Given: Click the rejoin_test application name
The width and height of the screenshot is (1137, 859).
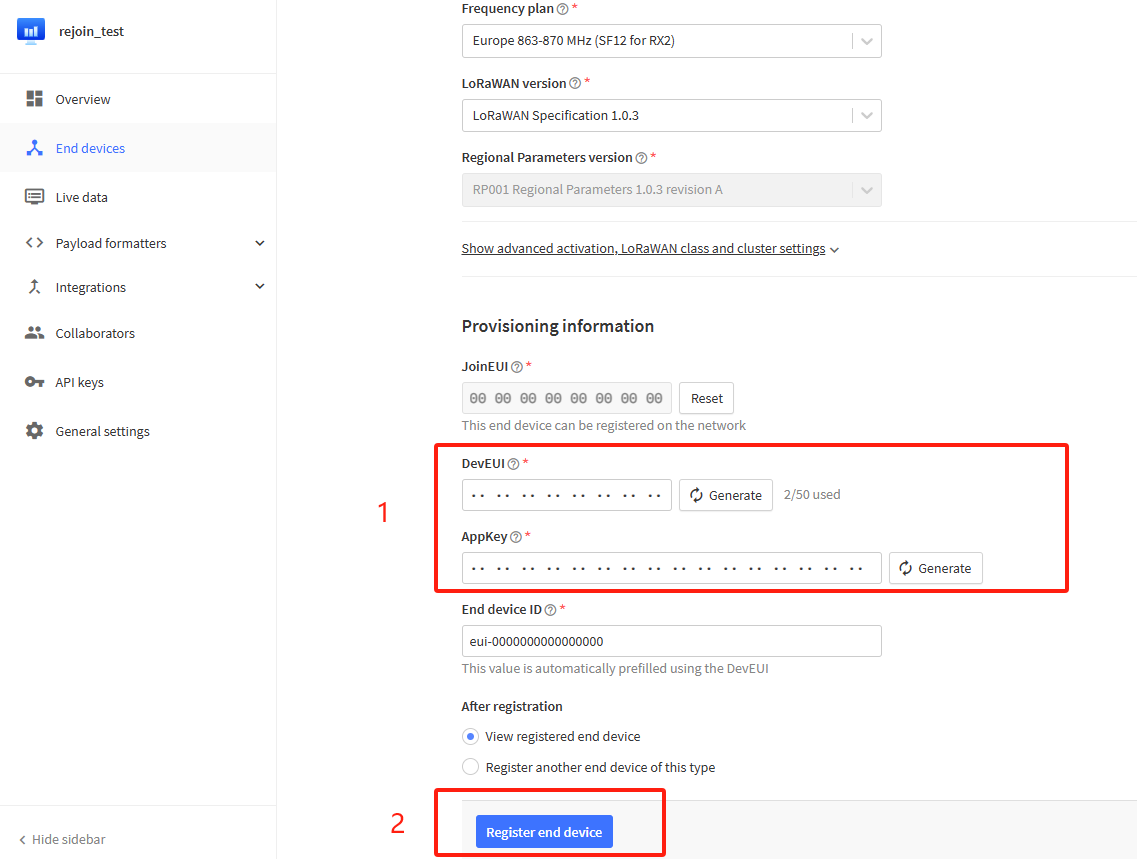Looking at the screenshot, I should [x=91, y=31].
